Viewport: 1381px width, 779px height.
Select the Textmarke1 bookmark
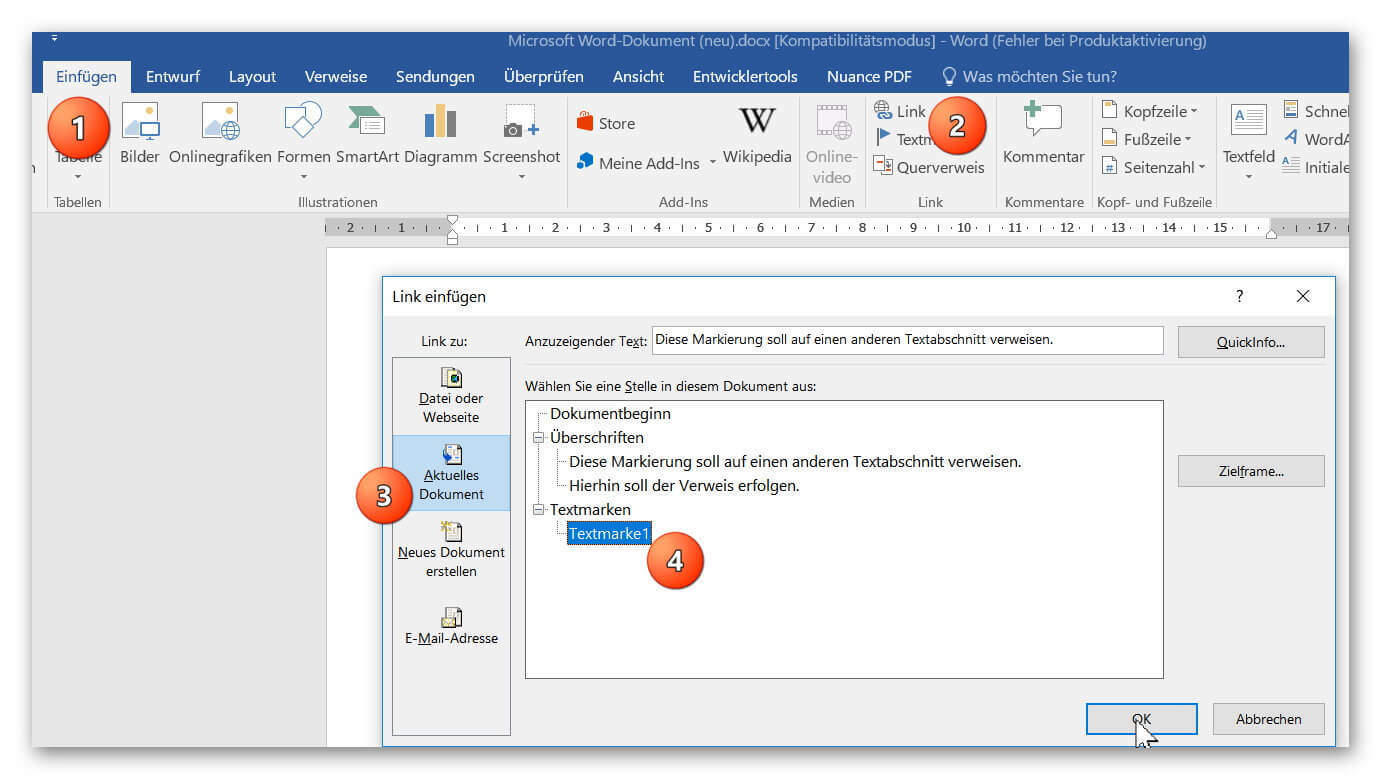[609, 534]
